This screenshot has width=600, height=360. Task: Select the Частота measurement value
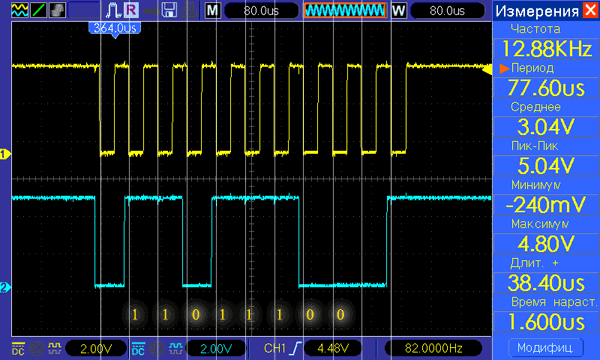[546, 49]
